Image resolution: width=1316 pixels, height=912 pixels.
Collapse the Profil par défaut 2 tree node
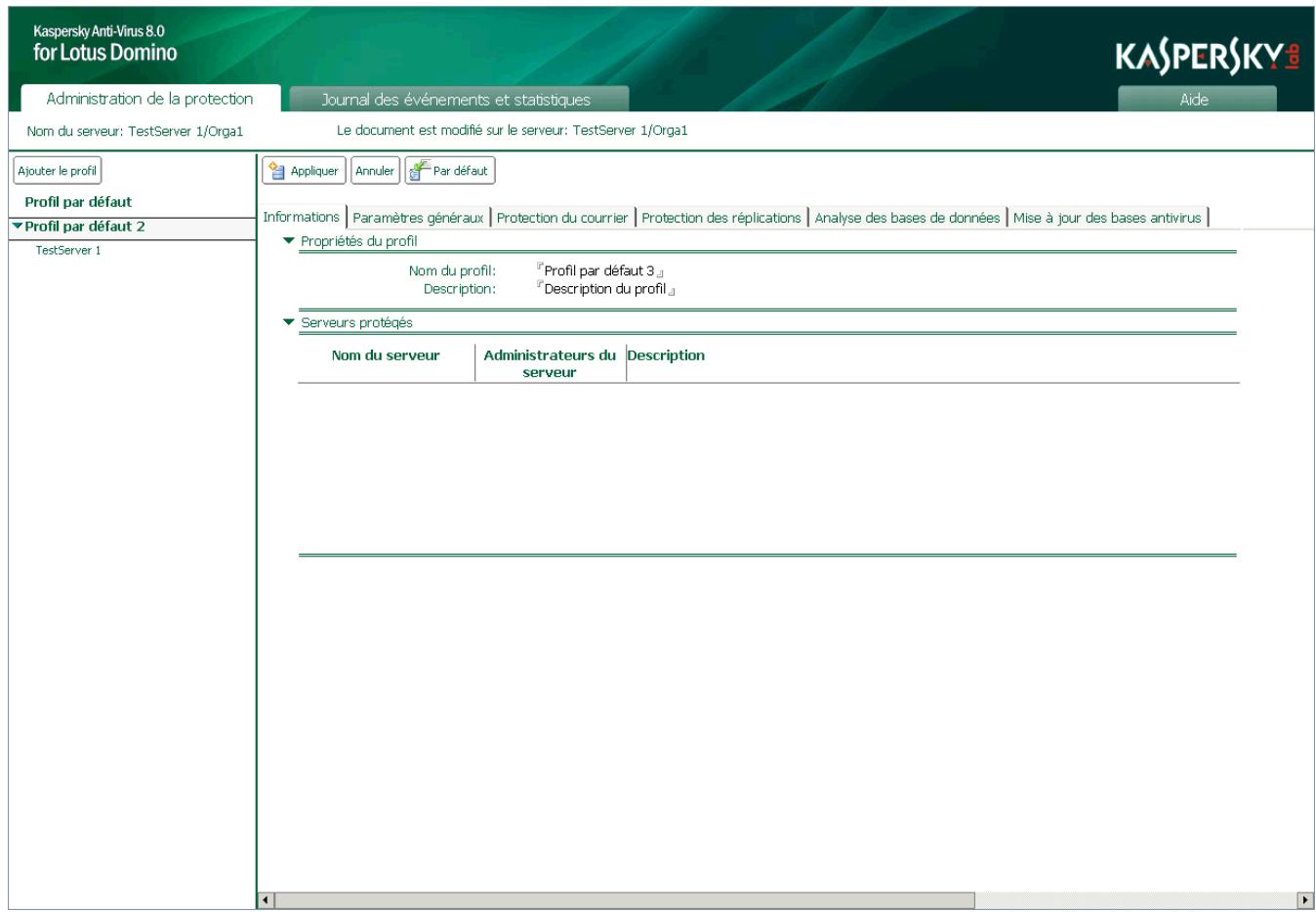coord(18,226)
